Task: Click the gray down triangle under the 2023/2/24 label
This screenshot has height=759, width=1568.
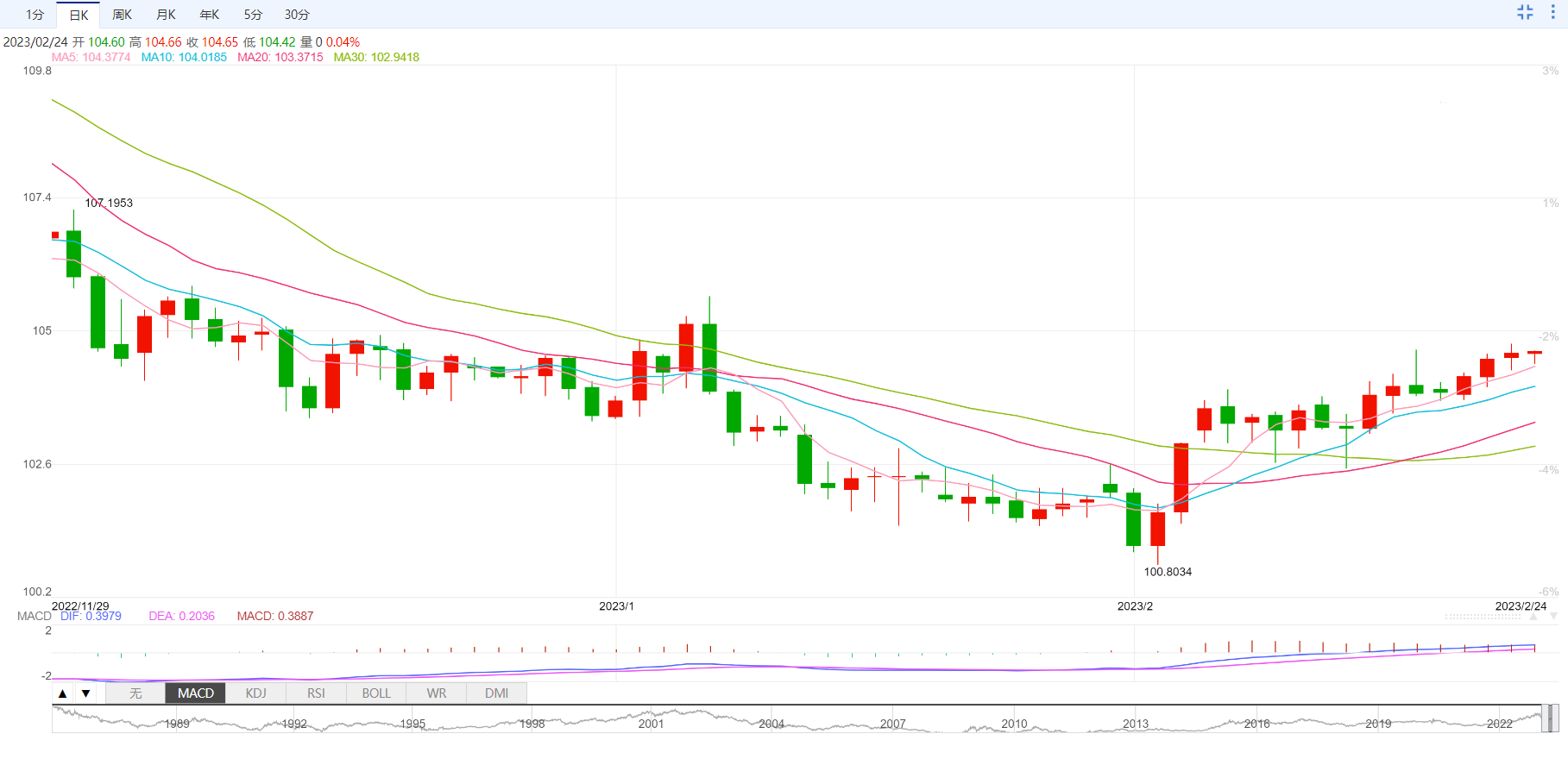Action: (x=1553, y=617)
